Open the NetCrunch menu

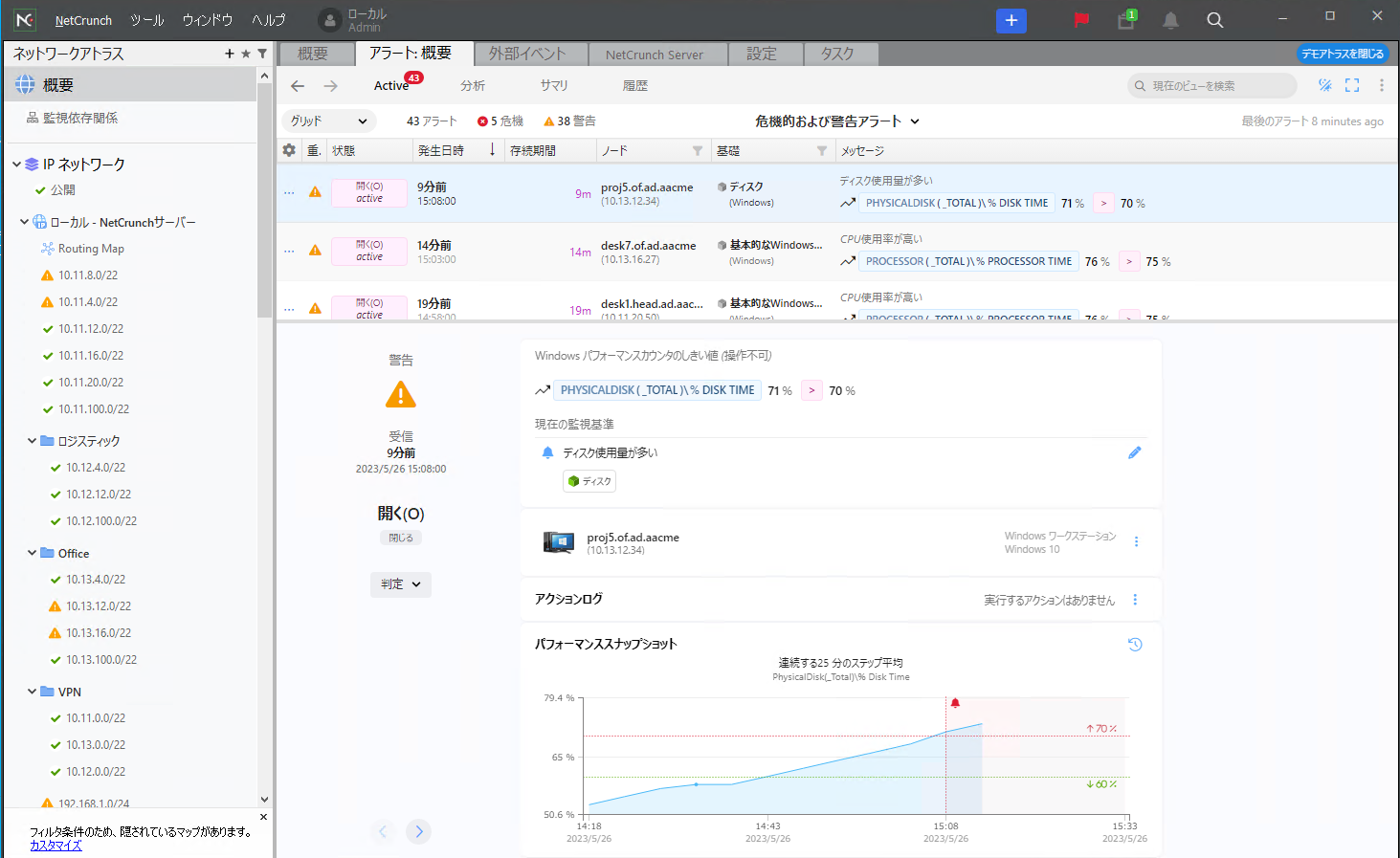coord(83,20)
